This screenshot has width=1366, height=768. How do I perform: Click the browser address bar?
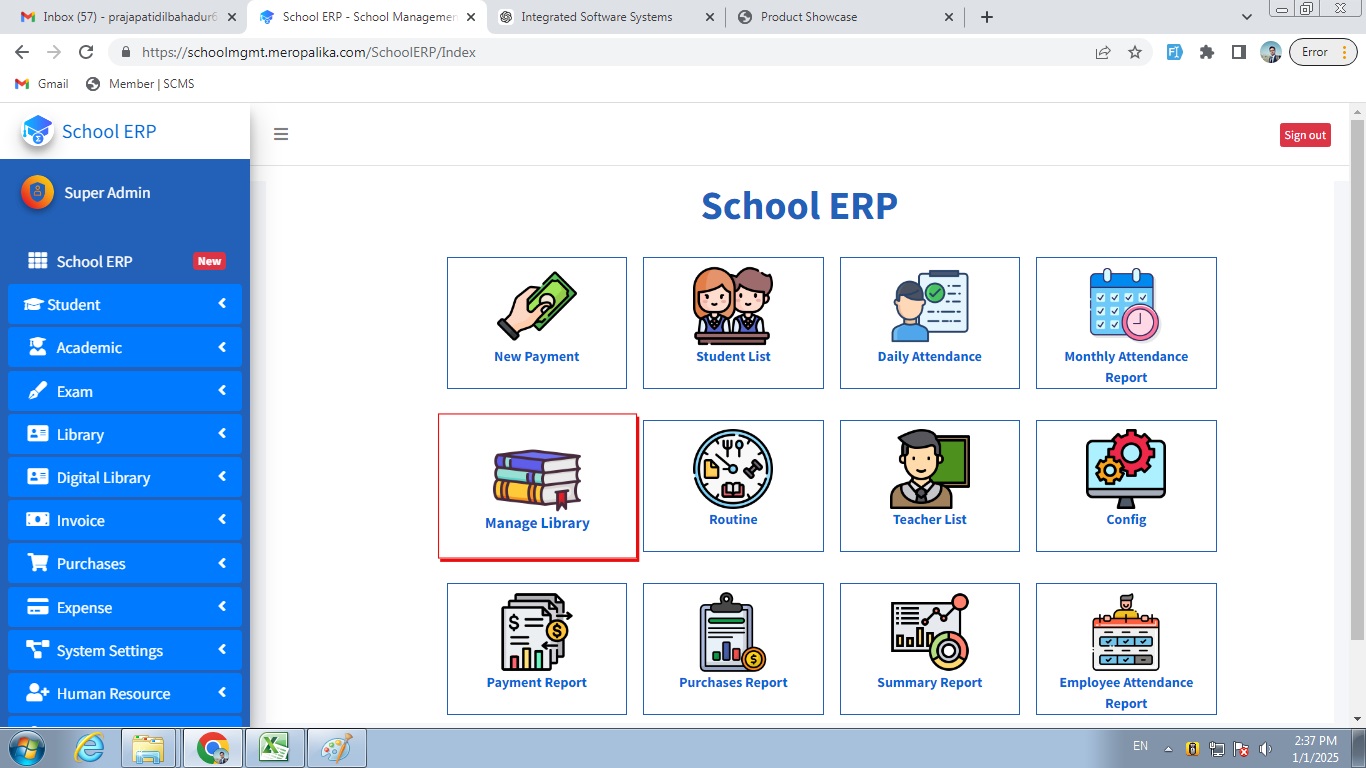click(600, 52)
